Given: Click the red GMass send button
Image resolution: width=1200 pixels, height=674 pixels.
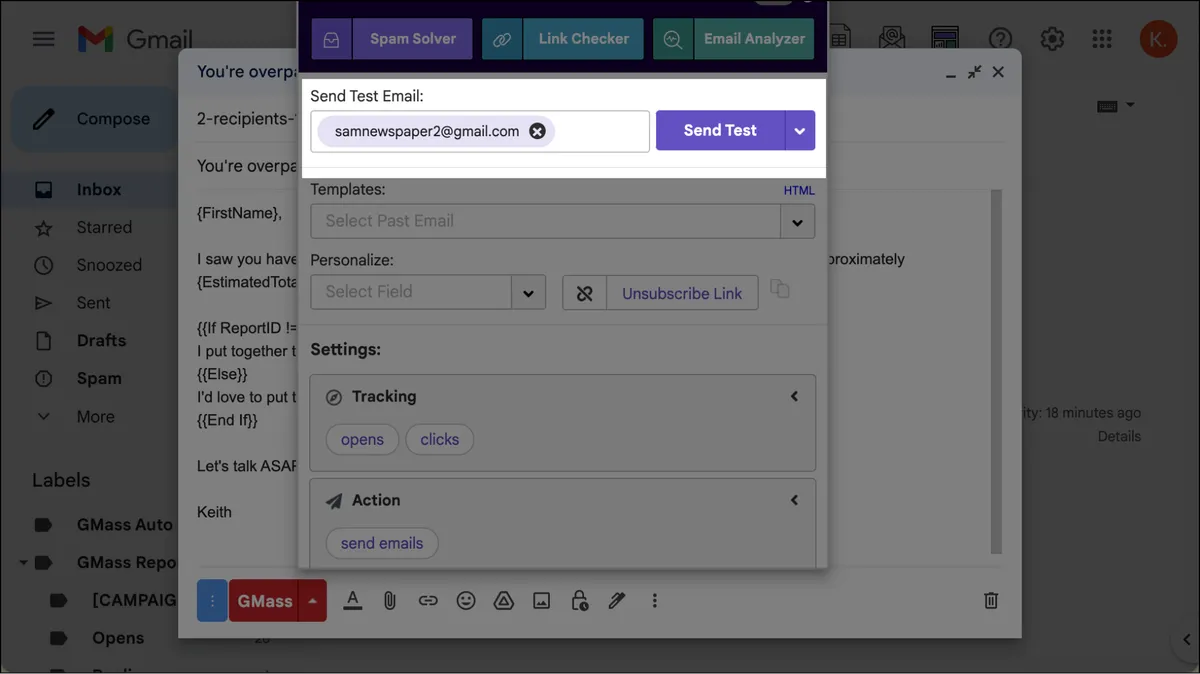Looking at the screenshot, I should 264,601.
